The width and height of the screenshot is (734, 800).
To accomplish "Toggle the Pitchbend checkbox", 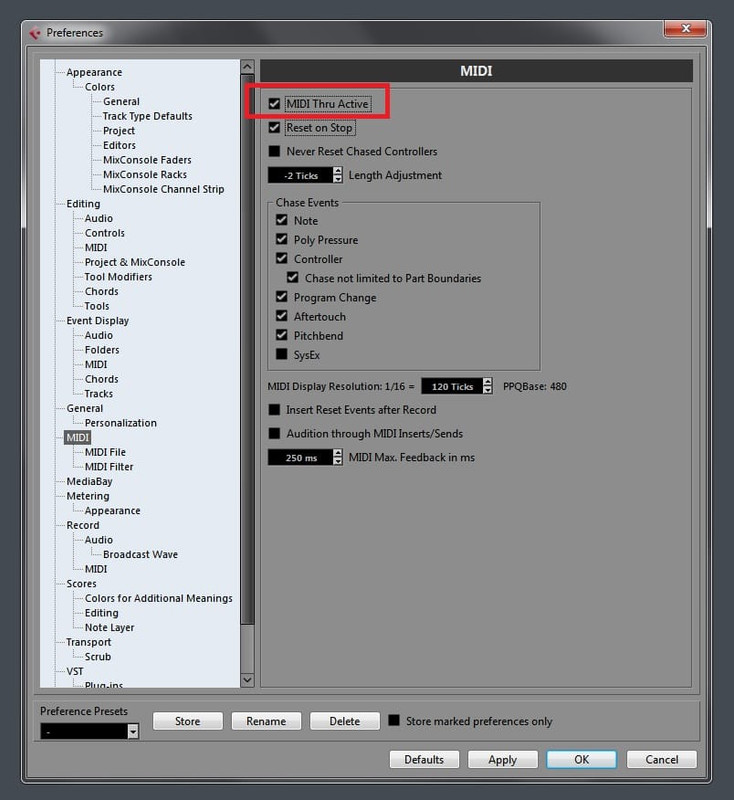I will [x=282, y=335].
